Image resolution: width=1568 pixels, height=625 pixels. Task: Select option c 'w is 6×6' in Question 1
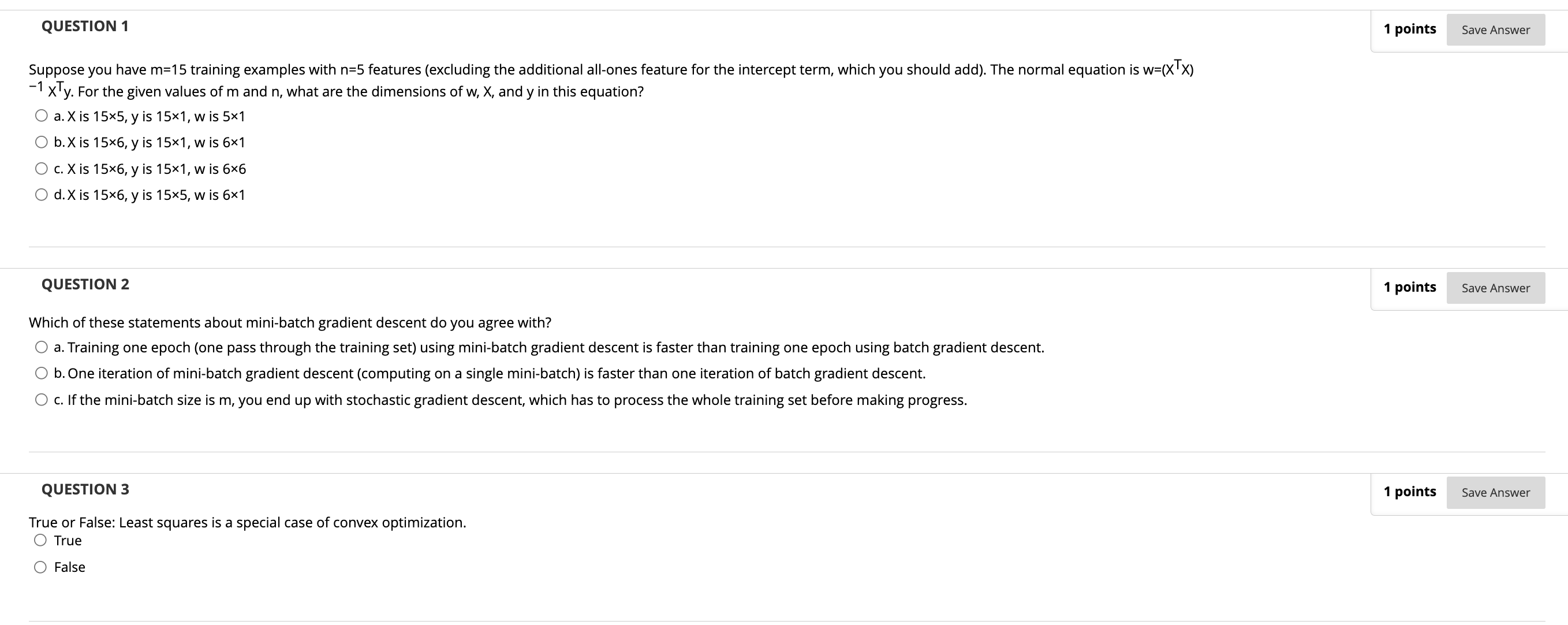[41, 168]
